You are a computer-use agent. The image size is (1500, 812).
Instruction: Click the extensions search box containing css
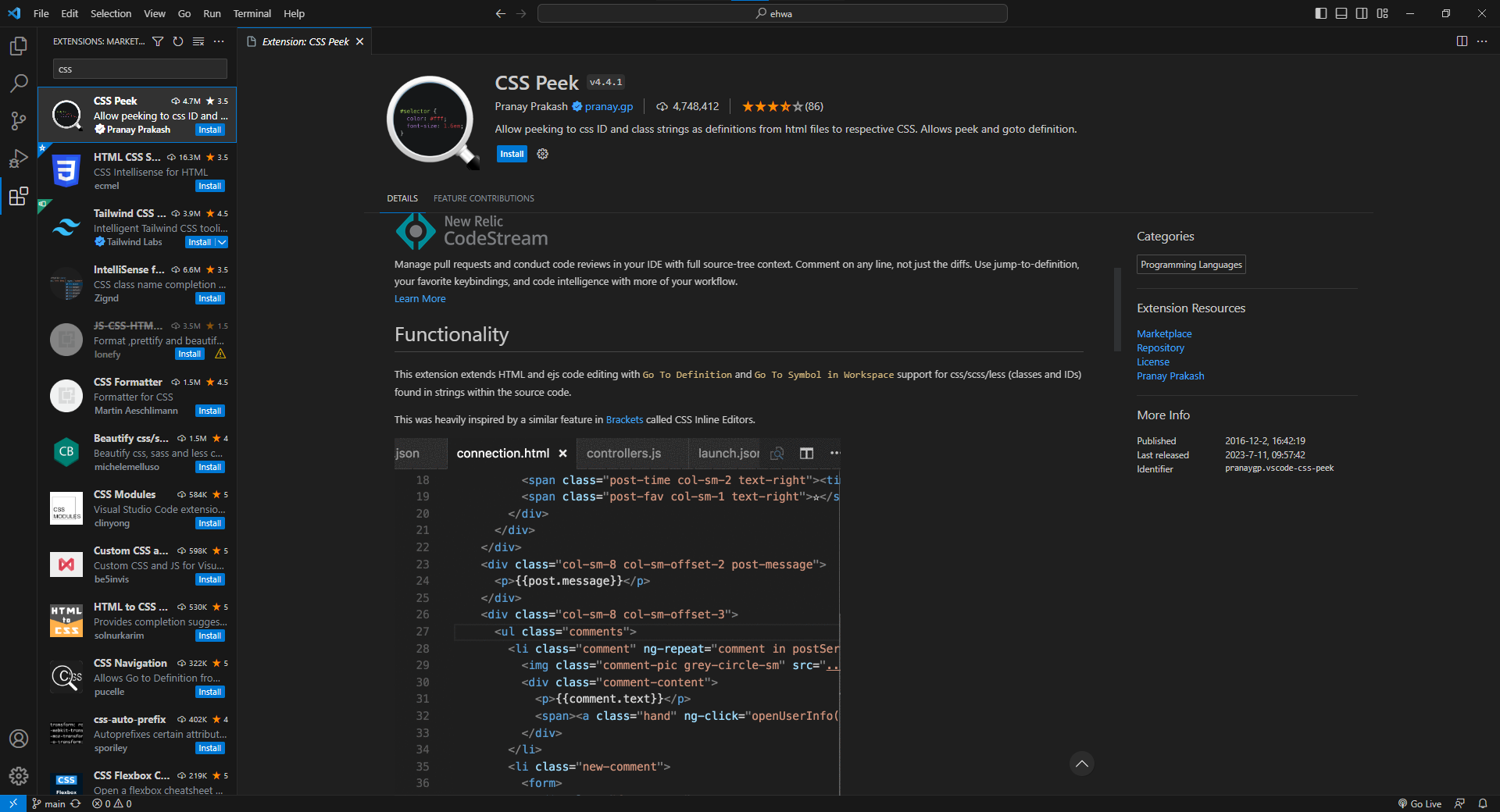[x=139, y=69]
